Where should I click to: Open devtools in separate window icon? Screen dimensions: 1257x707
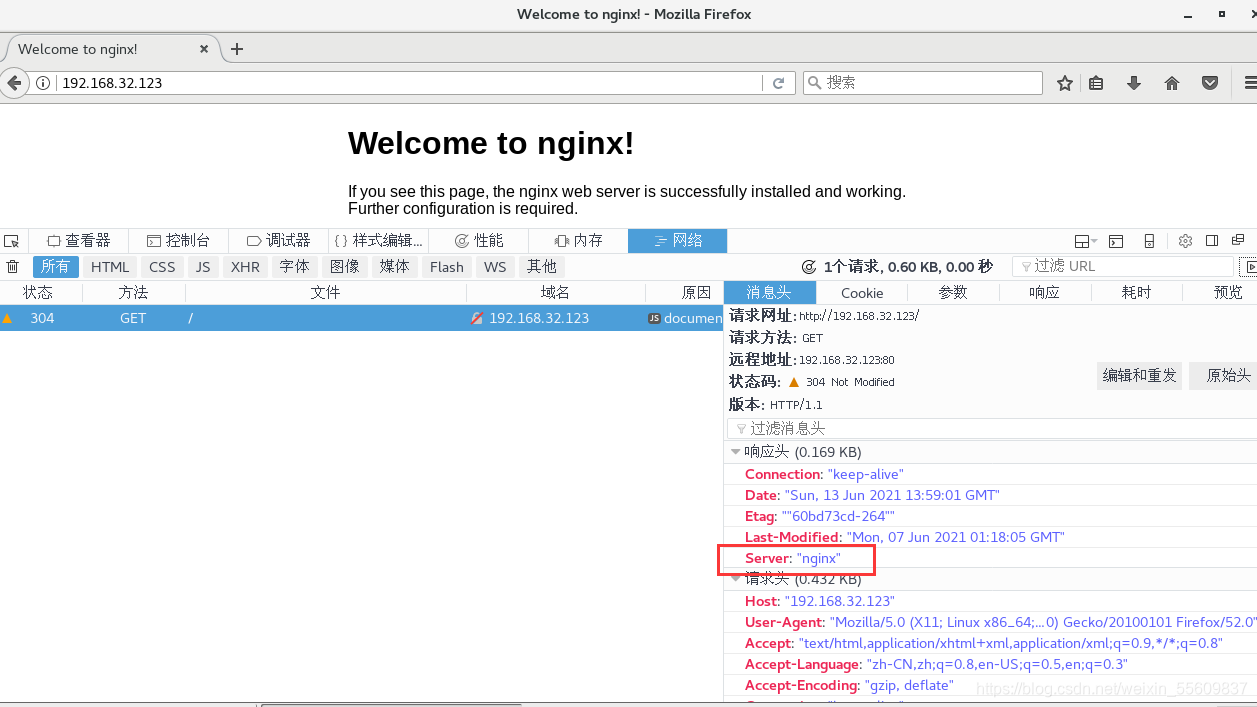click(1238, 241)
